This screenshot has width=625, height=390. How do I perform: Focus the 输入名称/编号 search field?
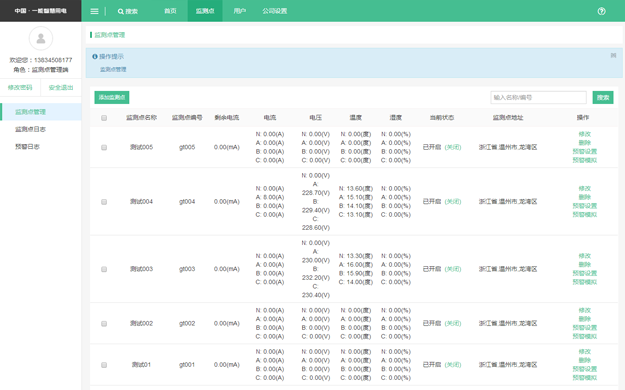click(539, 97)
